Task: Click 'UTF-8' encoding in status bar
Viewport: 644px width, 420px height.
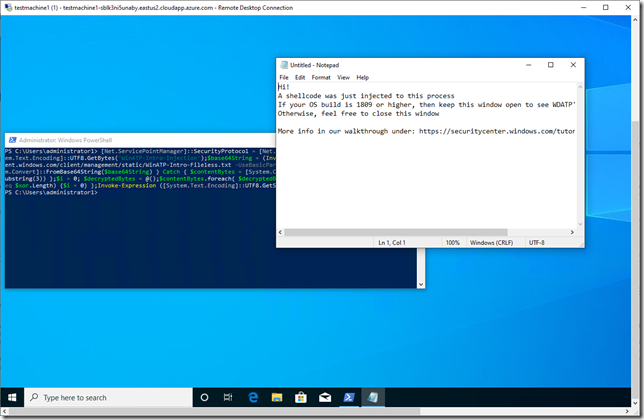Action: (536, 243)
